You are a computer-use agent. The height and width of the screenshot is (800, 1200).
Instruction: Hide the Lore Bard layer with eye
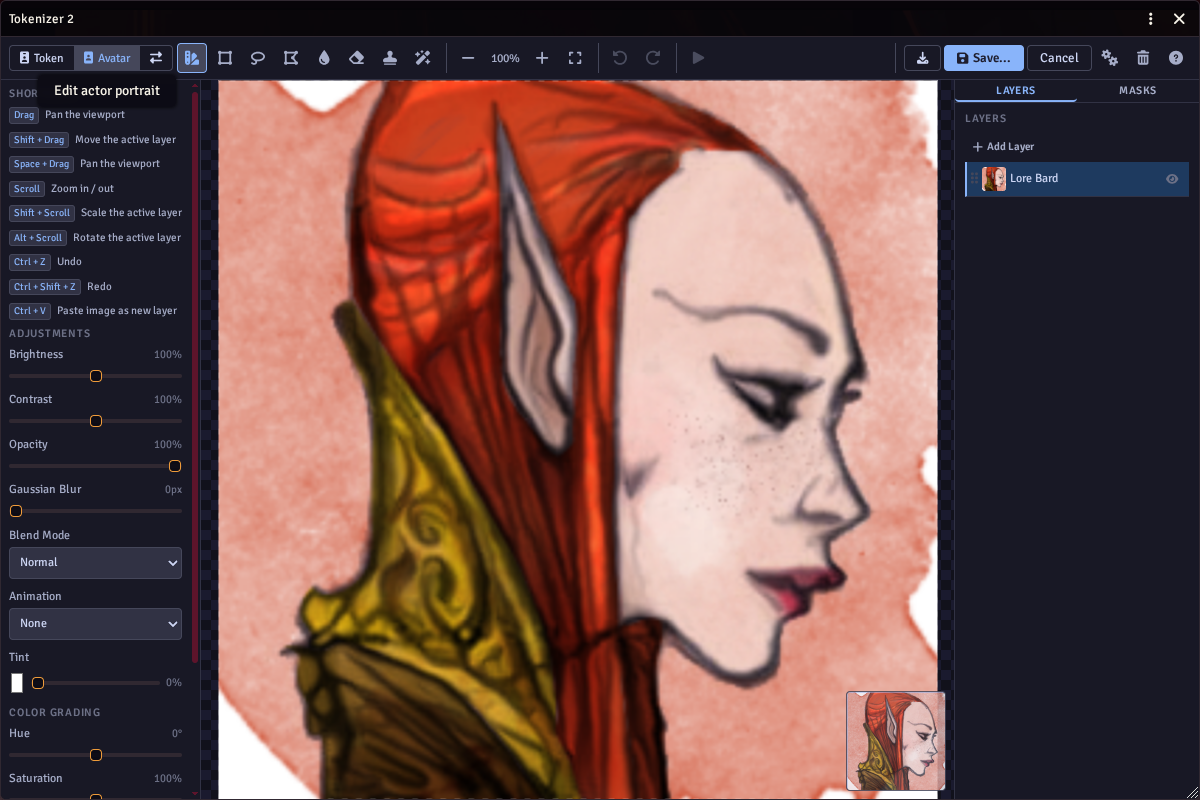1172,179
